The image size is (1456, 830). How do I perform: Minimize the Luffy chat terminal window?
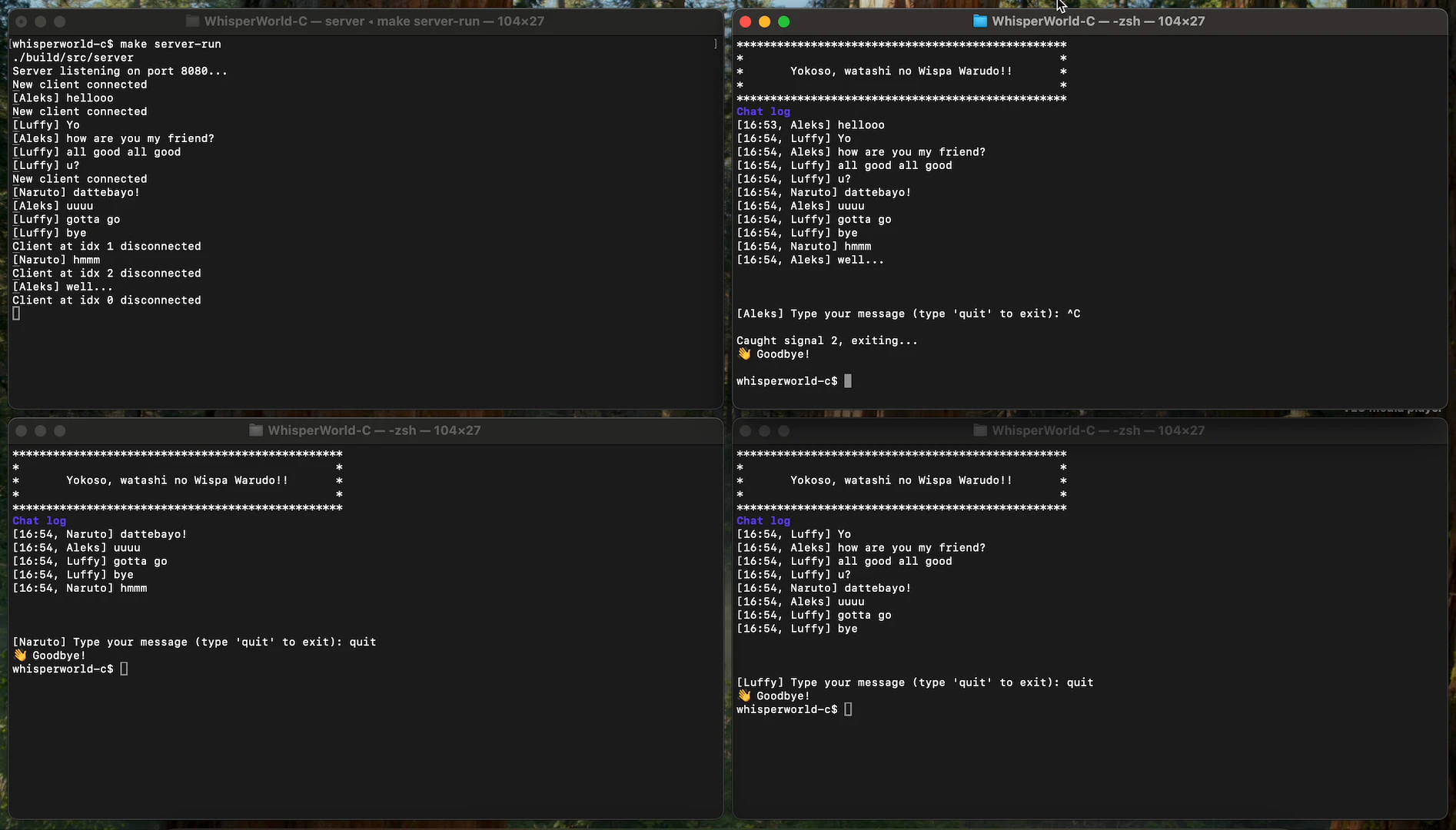click(764, 431)
